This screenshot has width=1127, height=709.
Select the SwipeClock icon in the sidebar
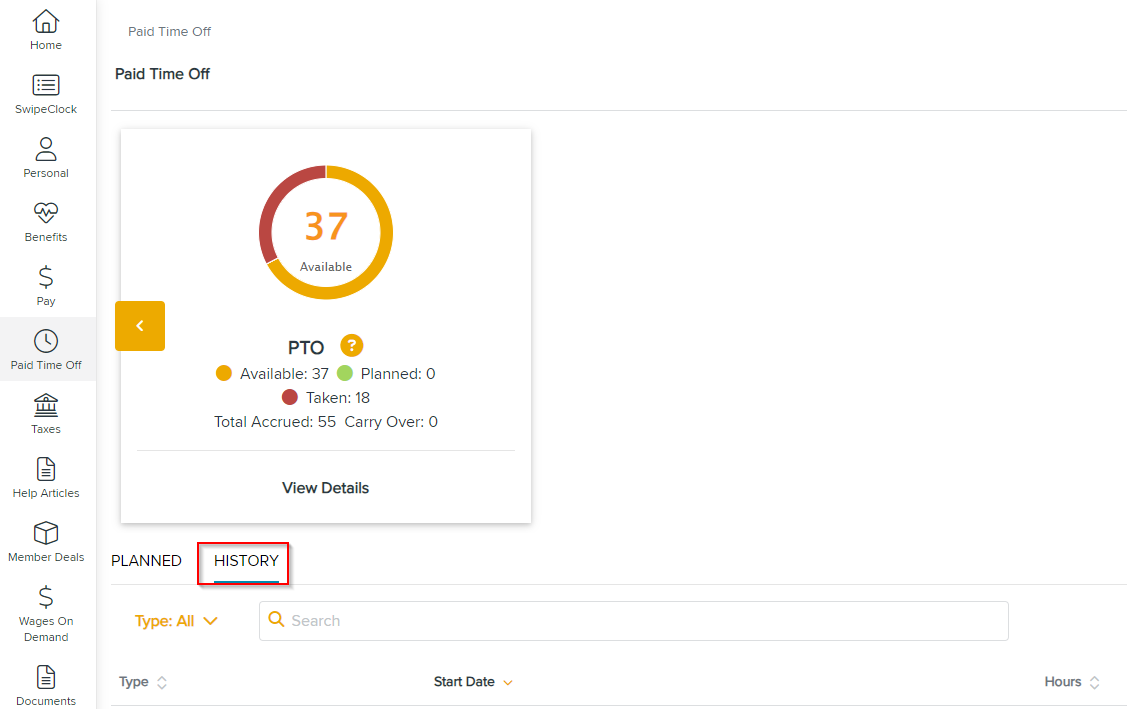click(45, 86)
